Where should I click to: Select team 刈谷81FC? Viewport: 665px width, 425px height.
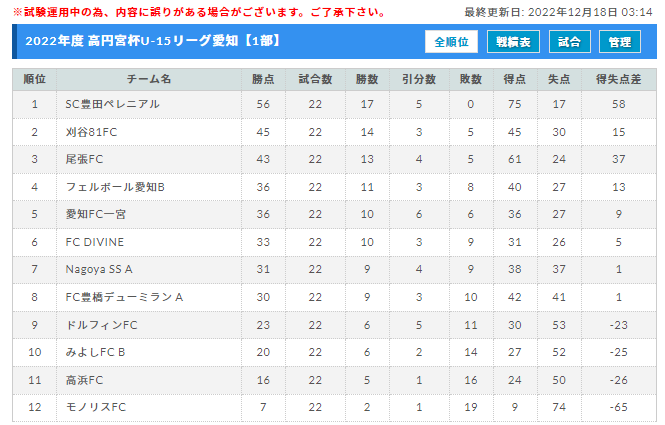(x=91, y=132)
